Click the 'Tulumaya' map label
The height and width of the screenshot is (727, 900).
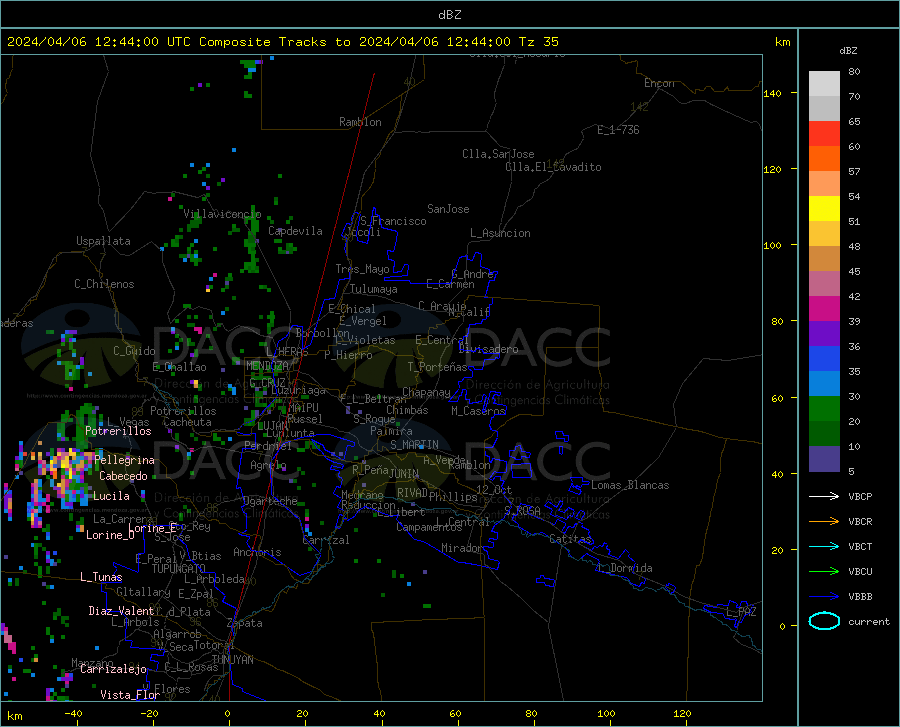click(x=373, y=289)
